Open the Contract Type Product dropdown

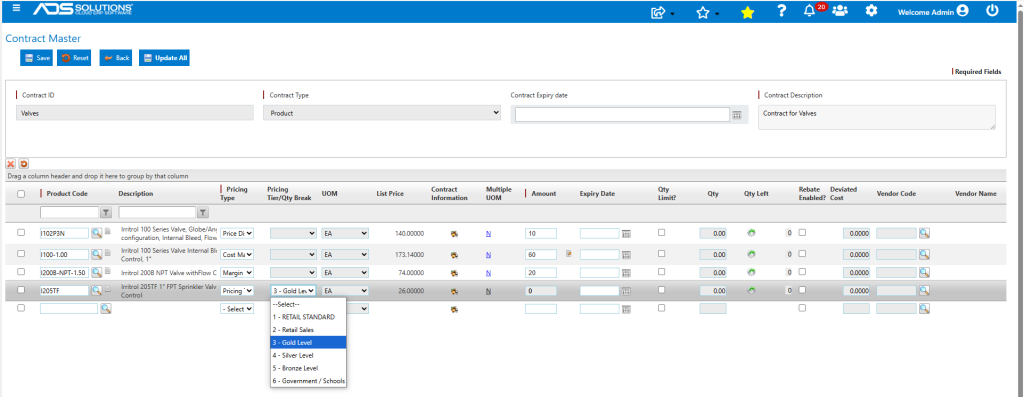coord(382,113)
